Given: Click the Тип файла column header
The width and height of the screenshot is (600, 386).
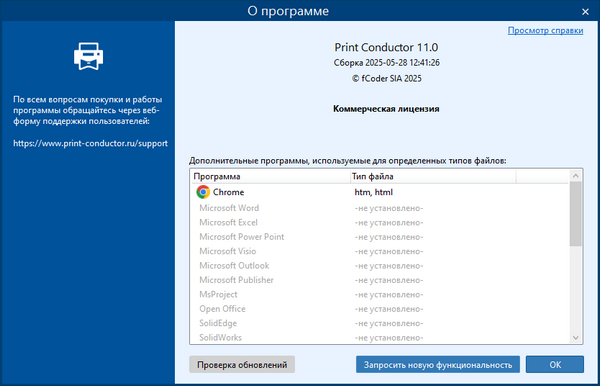Looking at the screenshot, I should pyautogui.click(x=433, y=176).
